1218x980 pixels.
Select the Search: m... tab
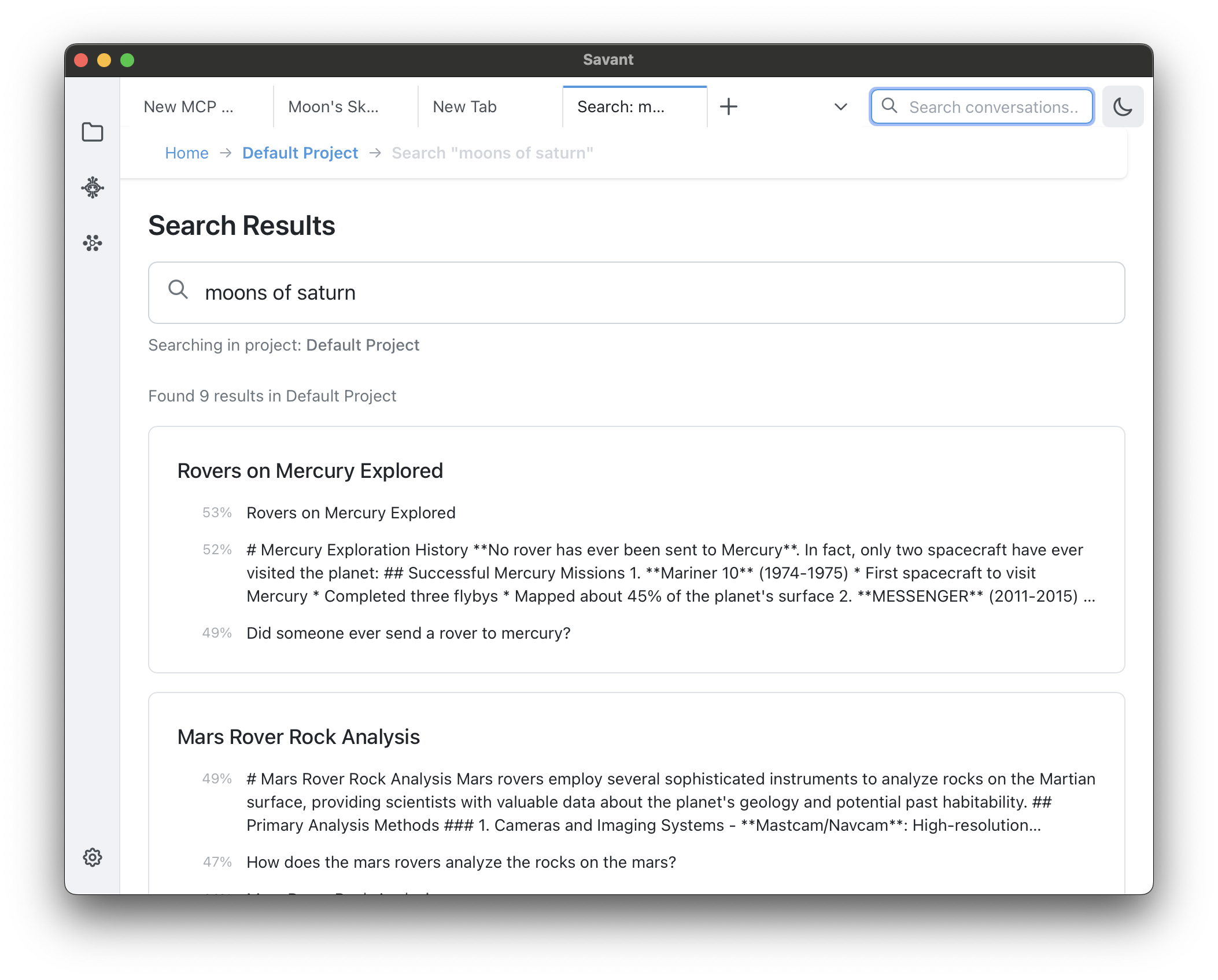(621, 107)
